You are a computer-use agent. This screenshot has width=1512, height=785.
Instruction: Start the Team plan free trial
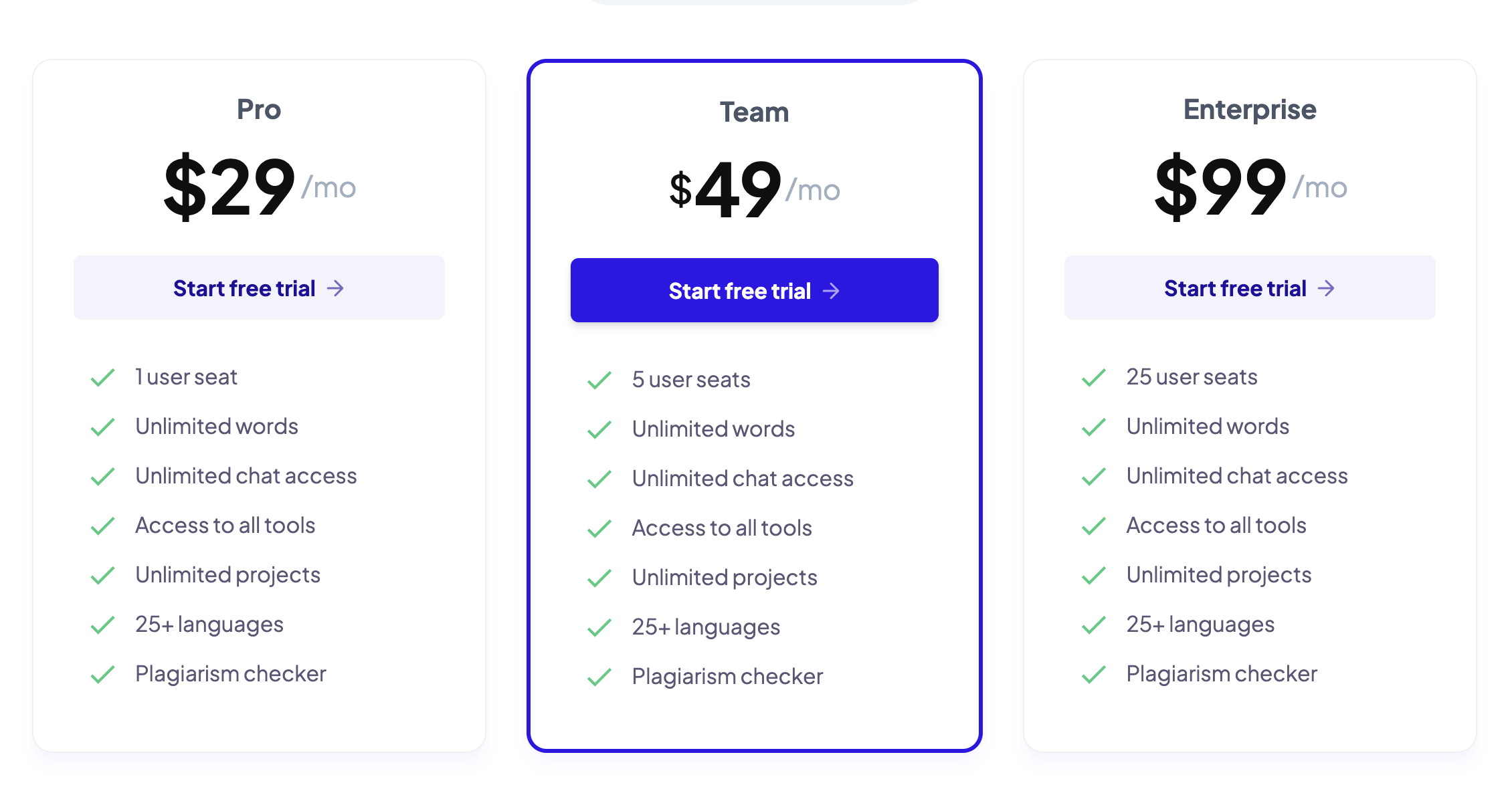(754, 291)
